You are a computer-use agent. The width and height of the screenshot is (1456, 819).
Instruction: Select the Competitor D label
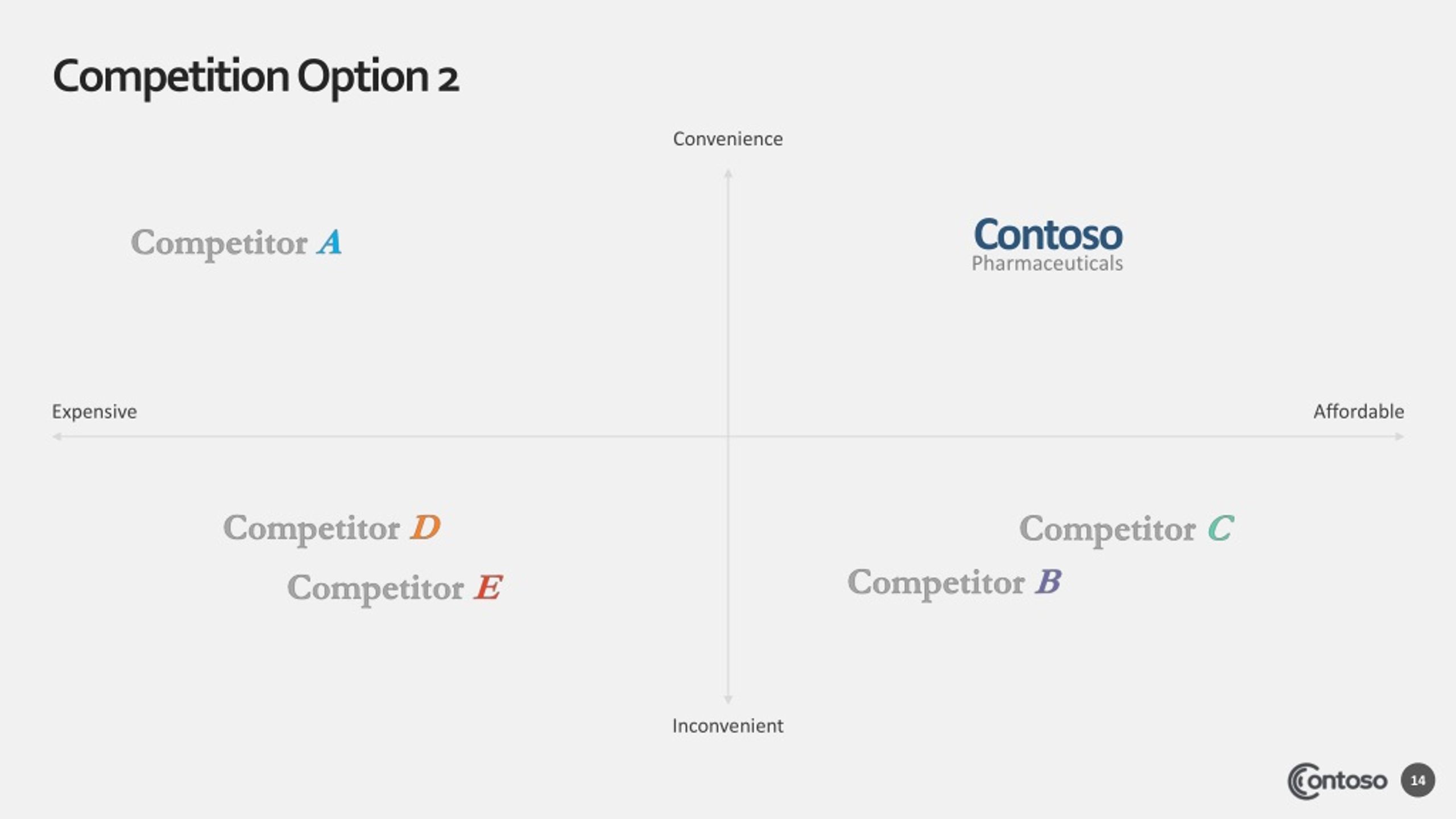point(332,528)
